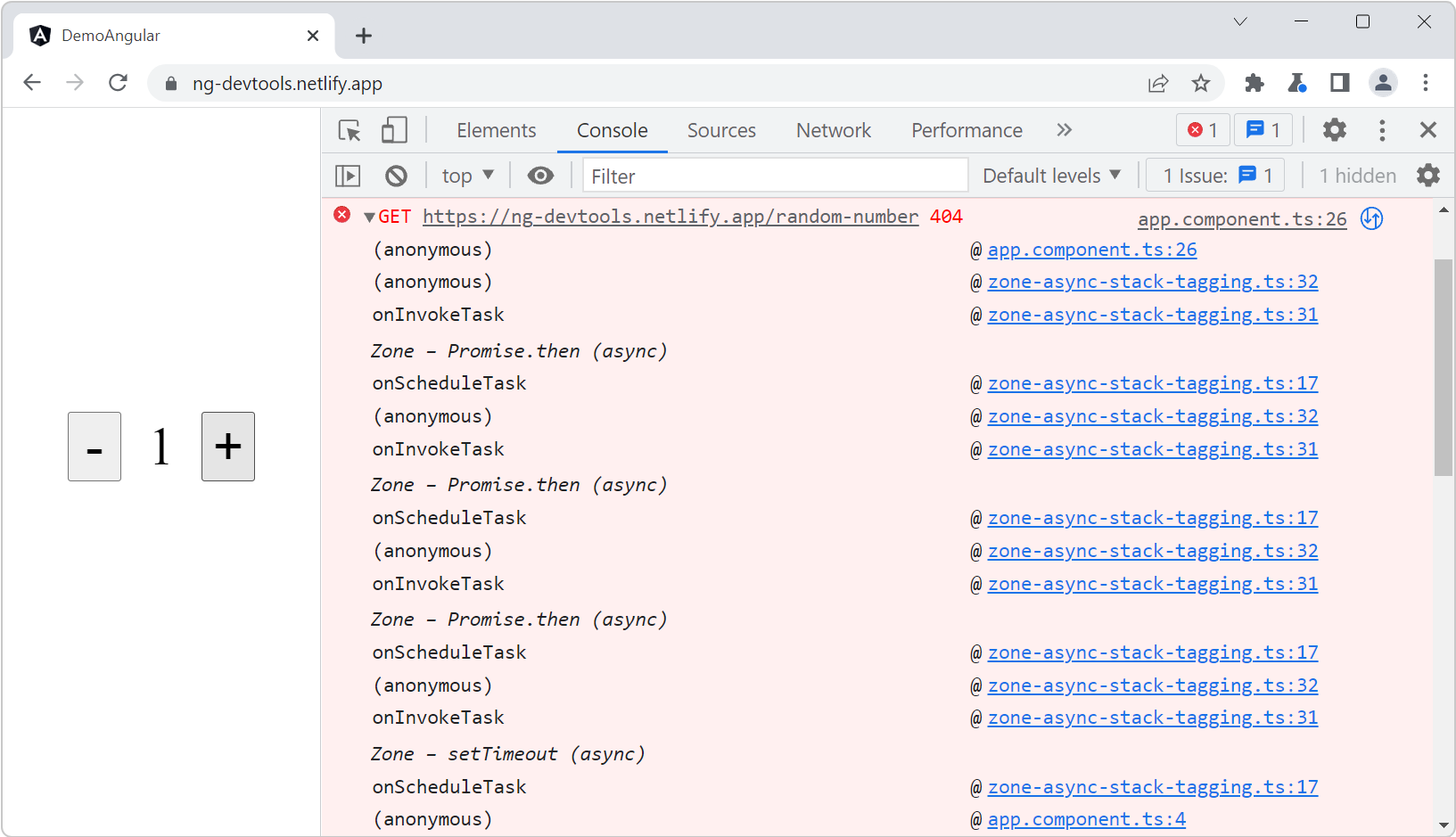Create a live expression with the eye icon
The image size is (1456, 837).
tap(539, 175)
